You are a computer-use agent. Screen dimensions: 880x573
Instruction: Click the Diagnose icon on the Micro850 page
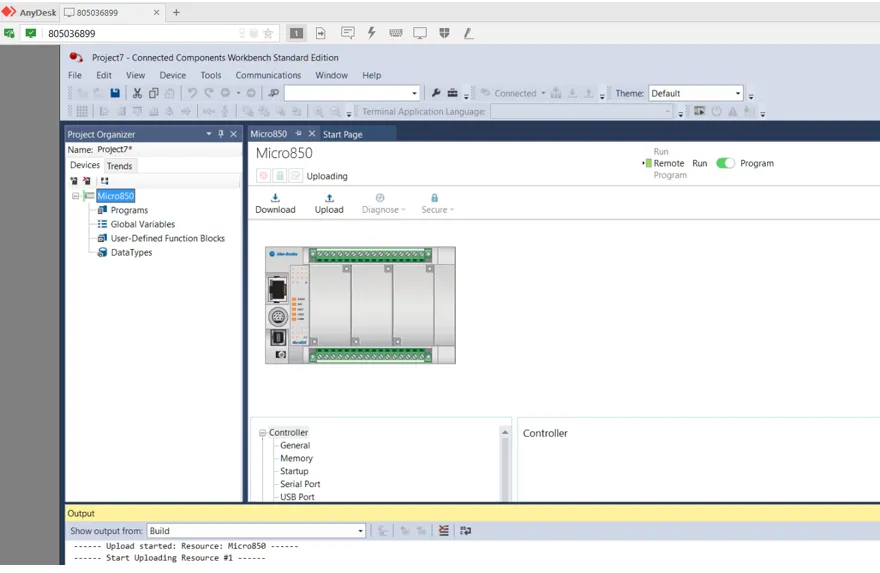coord(380,198)
